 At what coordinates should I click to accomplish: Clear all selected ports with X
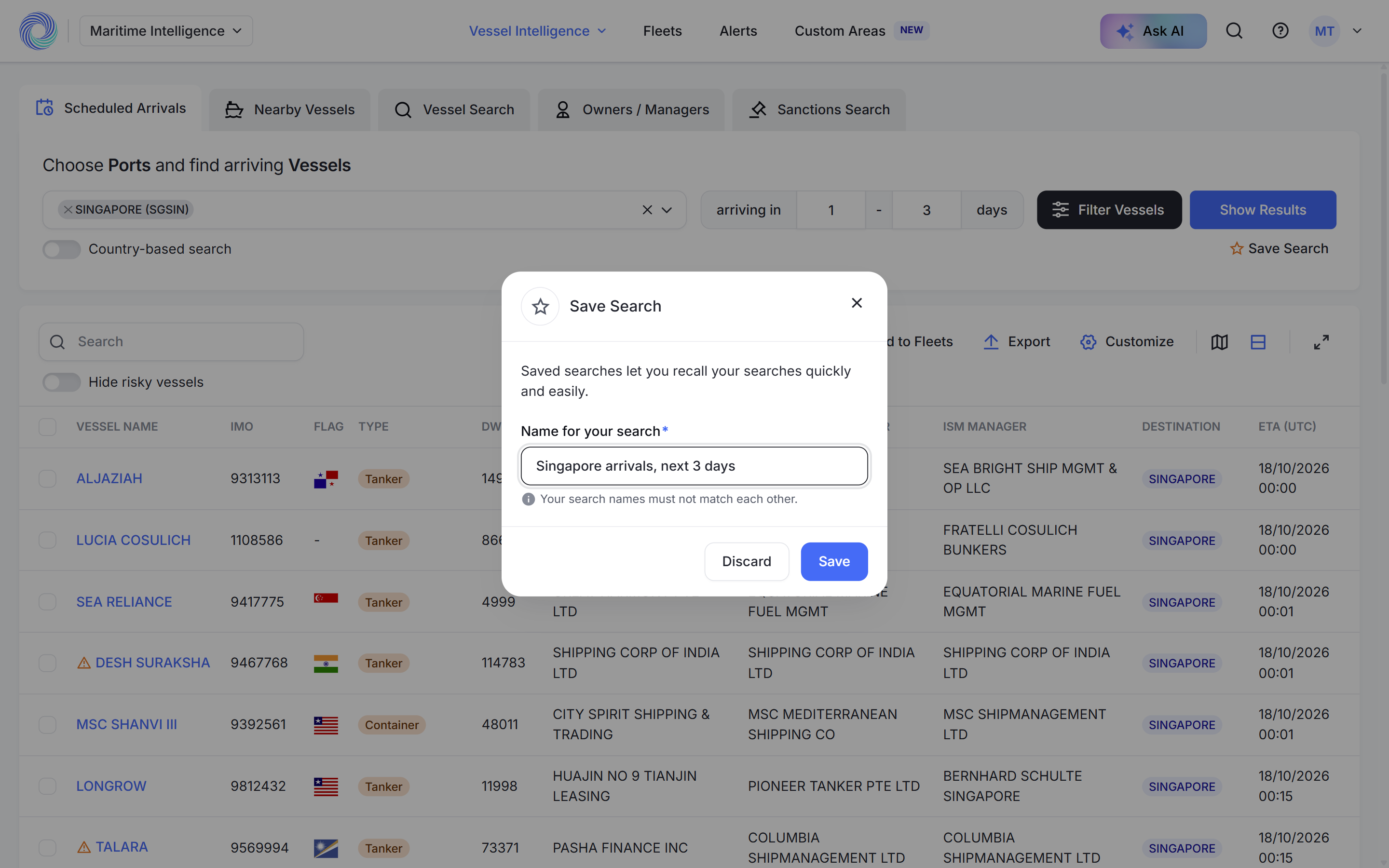647,210
